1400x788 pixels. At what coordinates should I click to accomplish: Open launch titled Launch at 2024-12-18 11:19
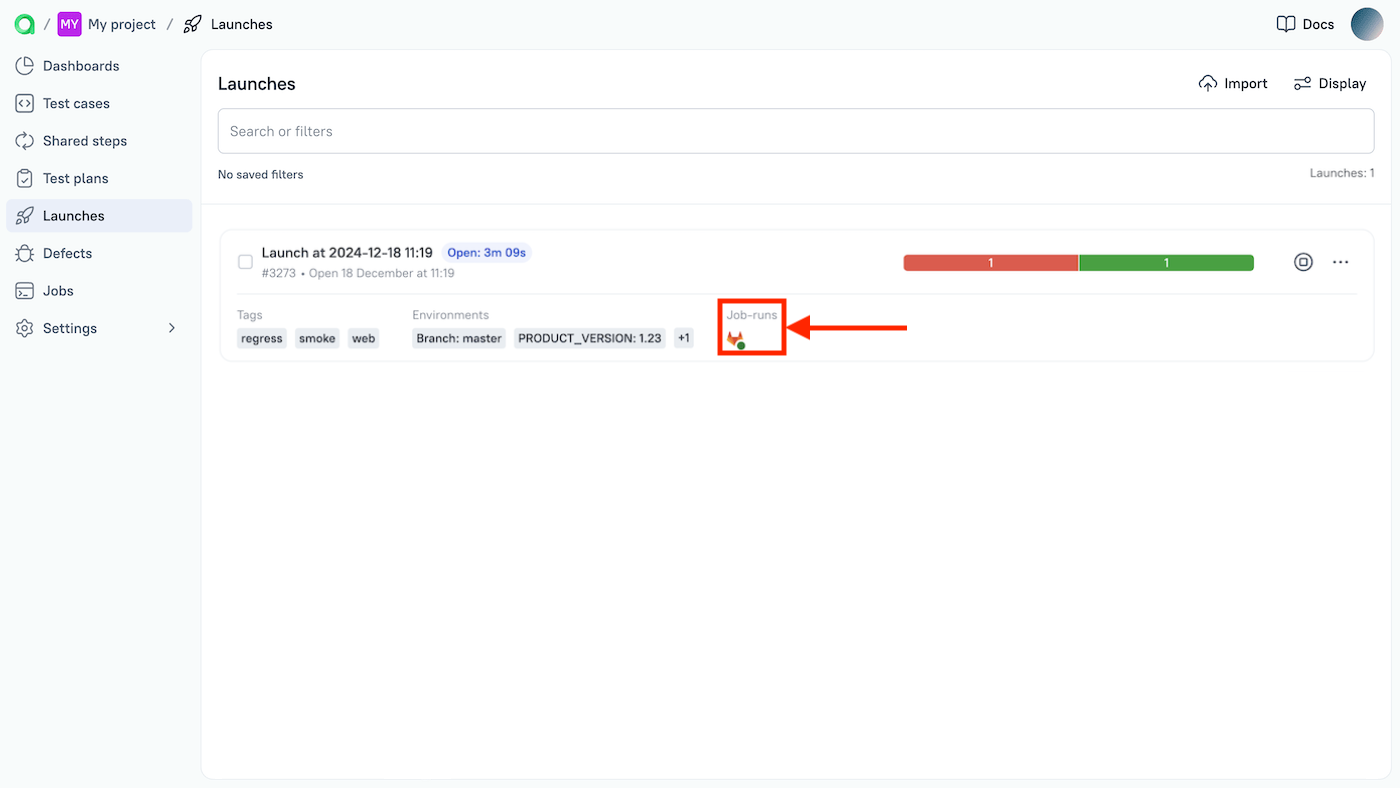pyautogui.click(x=347, y=253)
